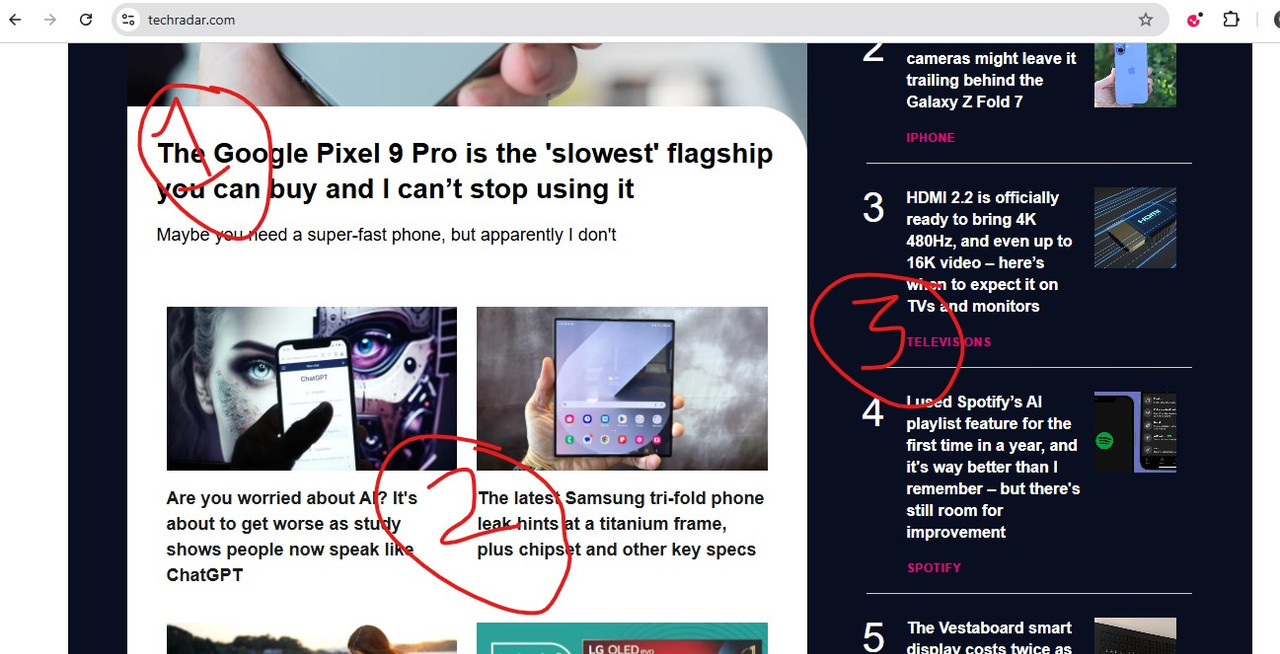Select the TELEVISIONS category tag
Image resolution: width=1280 pixels, height=654 pixels.
tap(948, 342)
